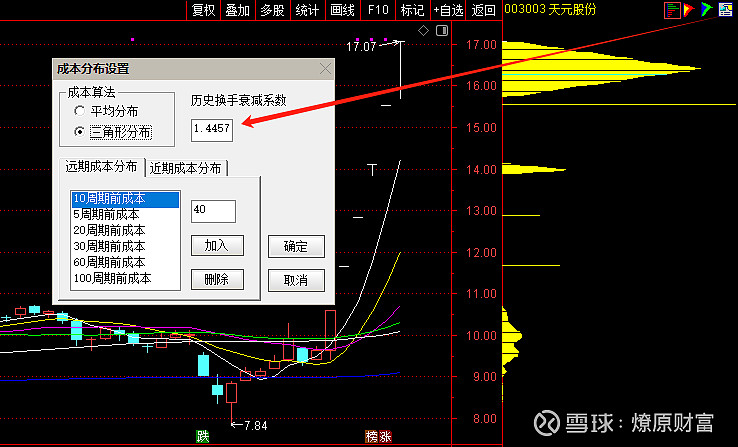Click the bar-chart distribution view icon

tap(672, 10)
